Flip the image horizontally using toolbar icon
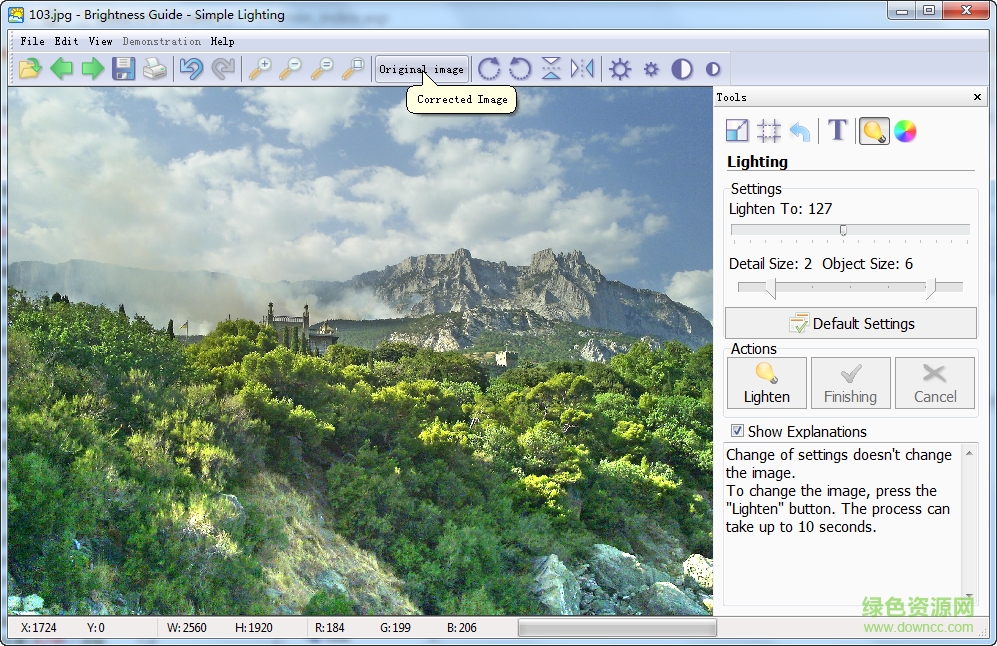This screenshot has width=997, height=646. coord(583,68)
